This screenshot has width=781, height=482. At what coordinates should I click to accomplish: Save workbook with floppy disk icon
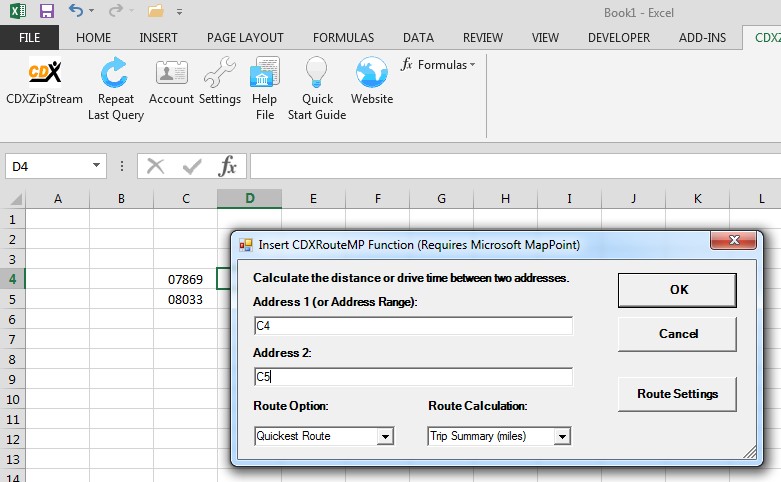(47, 10)
